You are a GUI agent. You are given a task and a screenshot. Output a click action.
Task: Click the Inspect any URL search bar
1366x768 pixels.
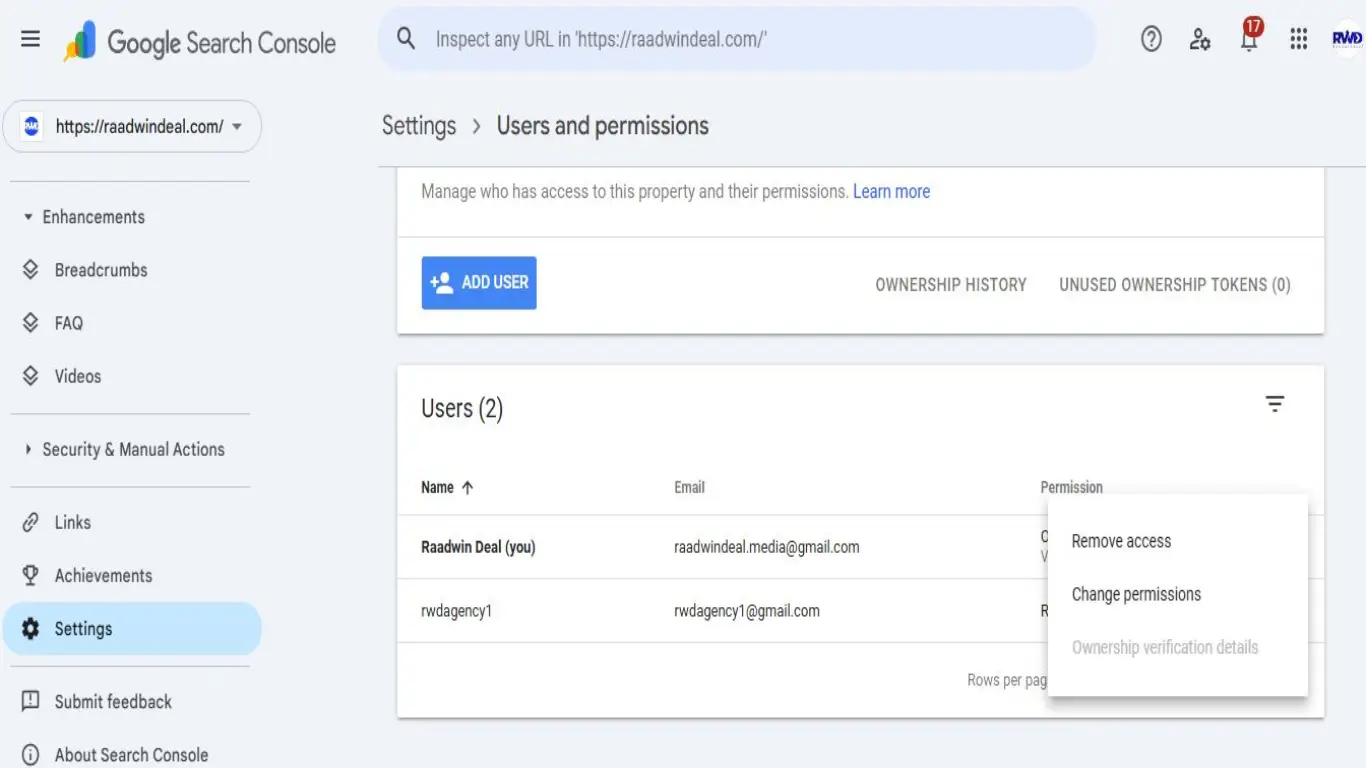[735, 39]
